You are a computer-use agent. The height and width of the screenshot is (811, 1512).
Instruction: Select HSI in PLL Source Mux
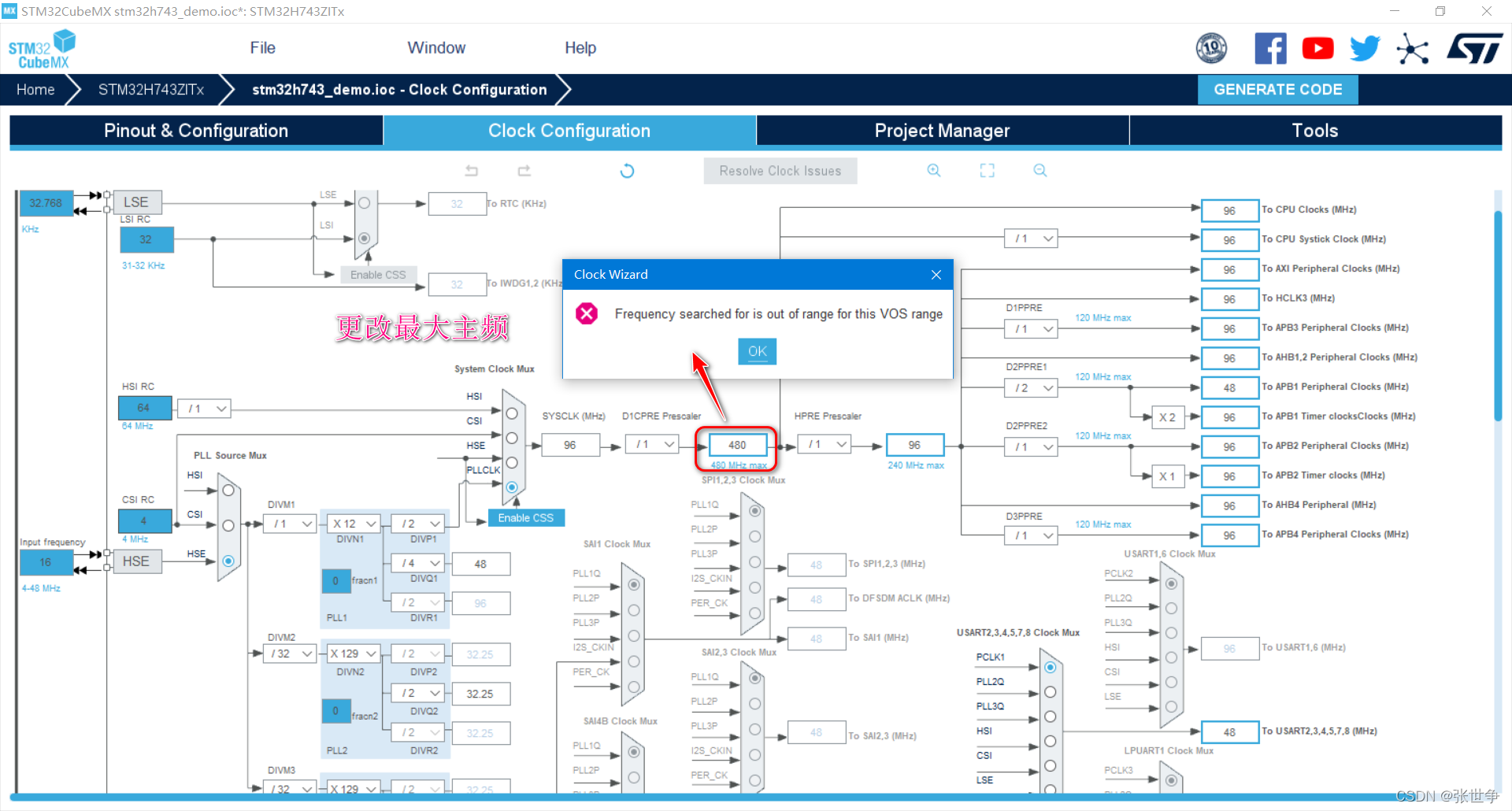[x=228, y=491]
